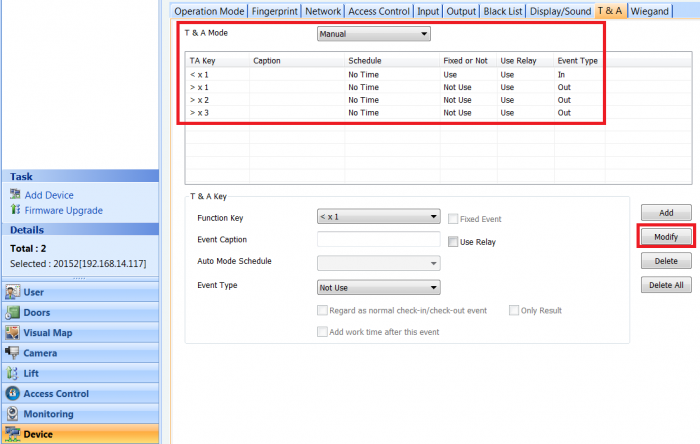Click the Add Device icon
This screenshot has height=444, width=700.
tap(15, 195)
